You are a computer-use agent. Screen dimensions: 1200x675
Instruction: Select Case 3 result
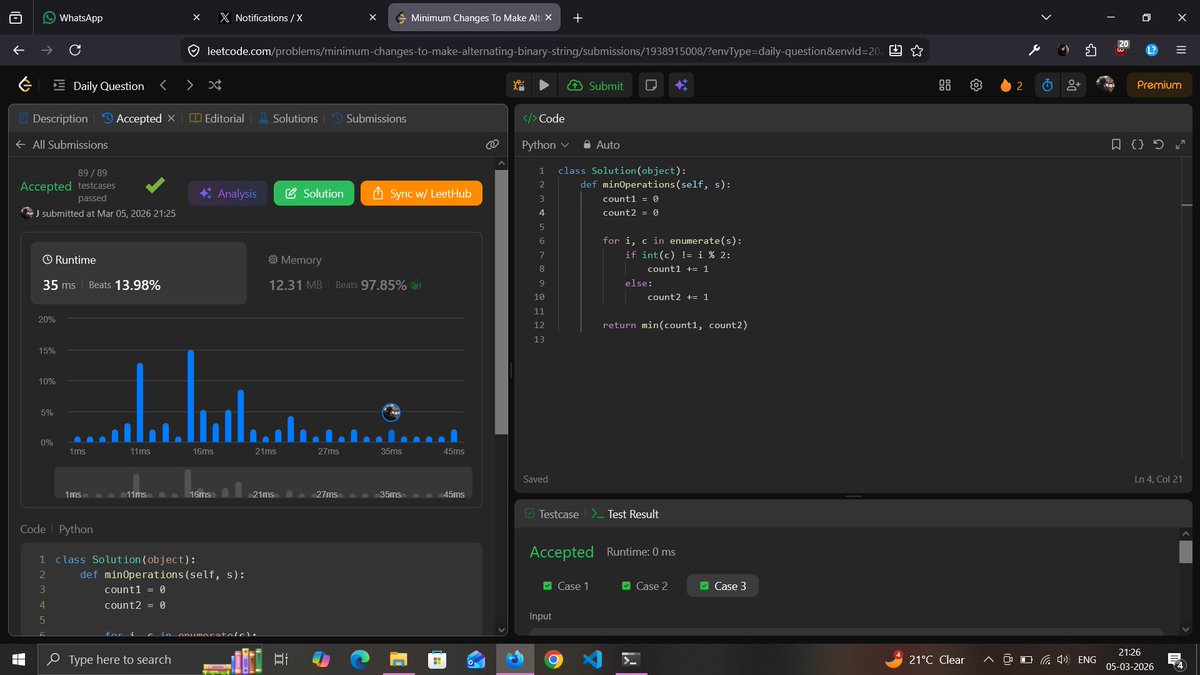723,586
